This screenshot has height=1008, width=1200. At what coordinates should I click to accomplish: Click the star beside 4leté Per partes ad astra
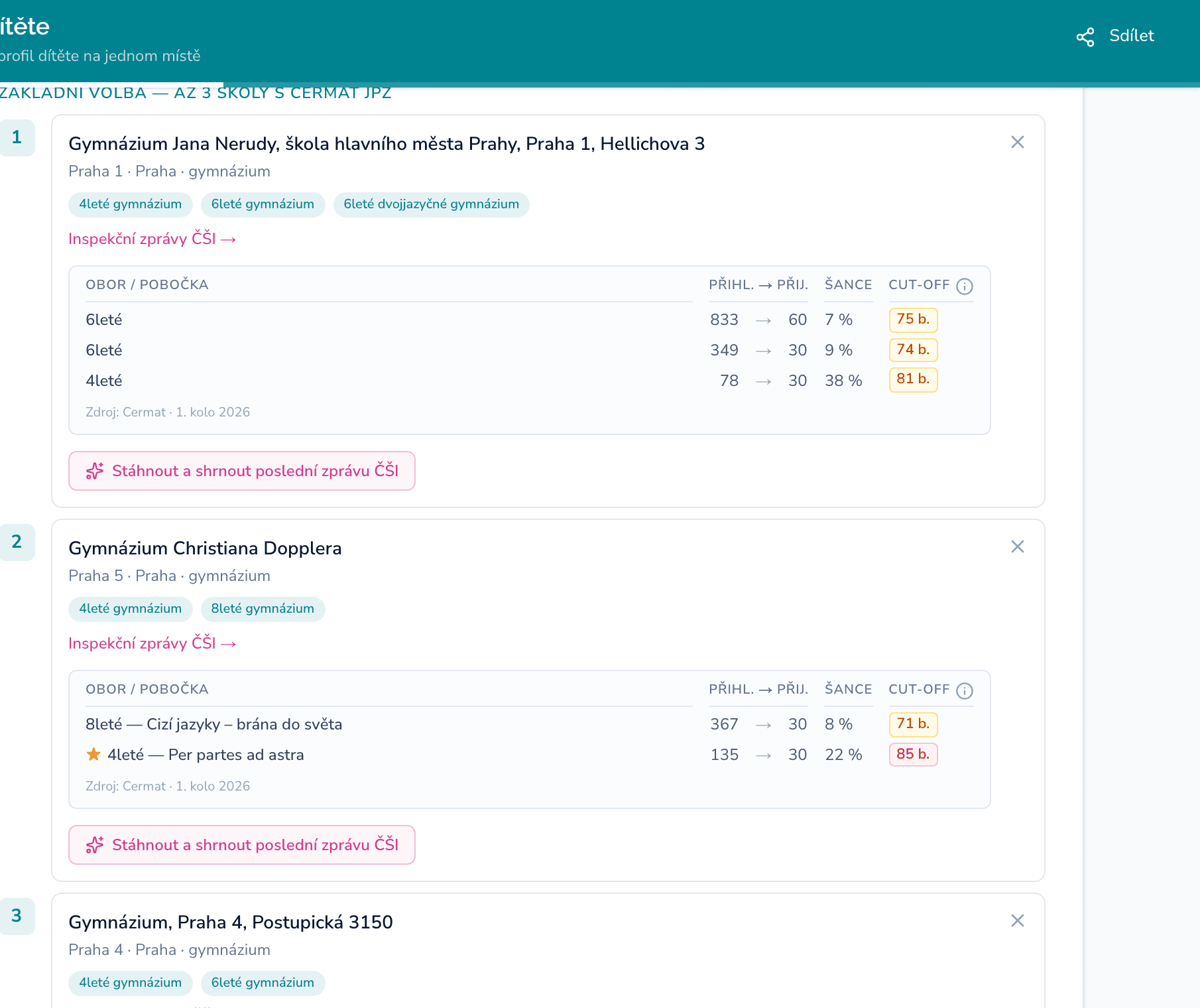[93, 754]
